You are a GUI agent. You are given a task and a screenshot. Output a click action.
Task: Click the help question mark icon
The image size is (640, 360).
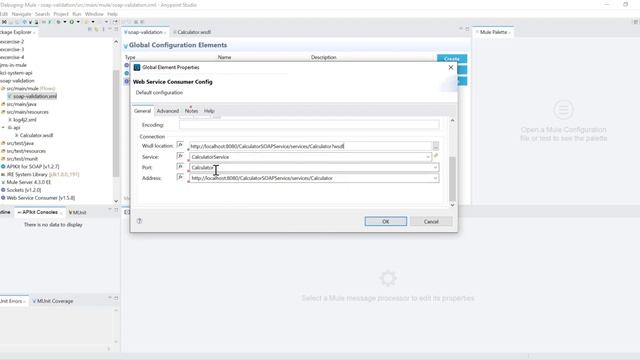coord(139,221)
